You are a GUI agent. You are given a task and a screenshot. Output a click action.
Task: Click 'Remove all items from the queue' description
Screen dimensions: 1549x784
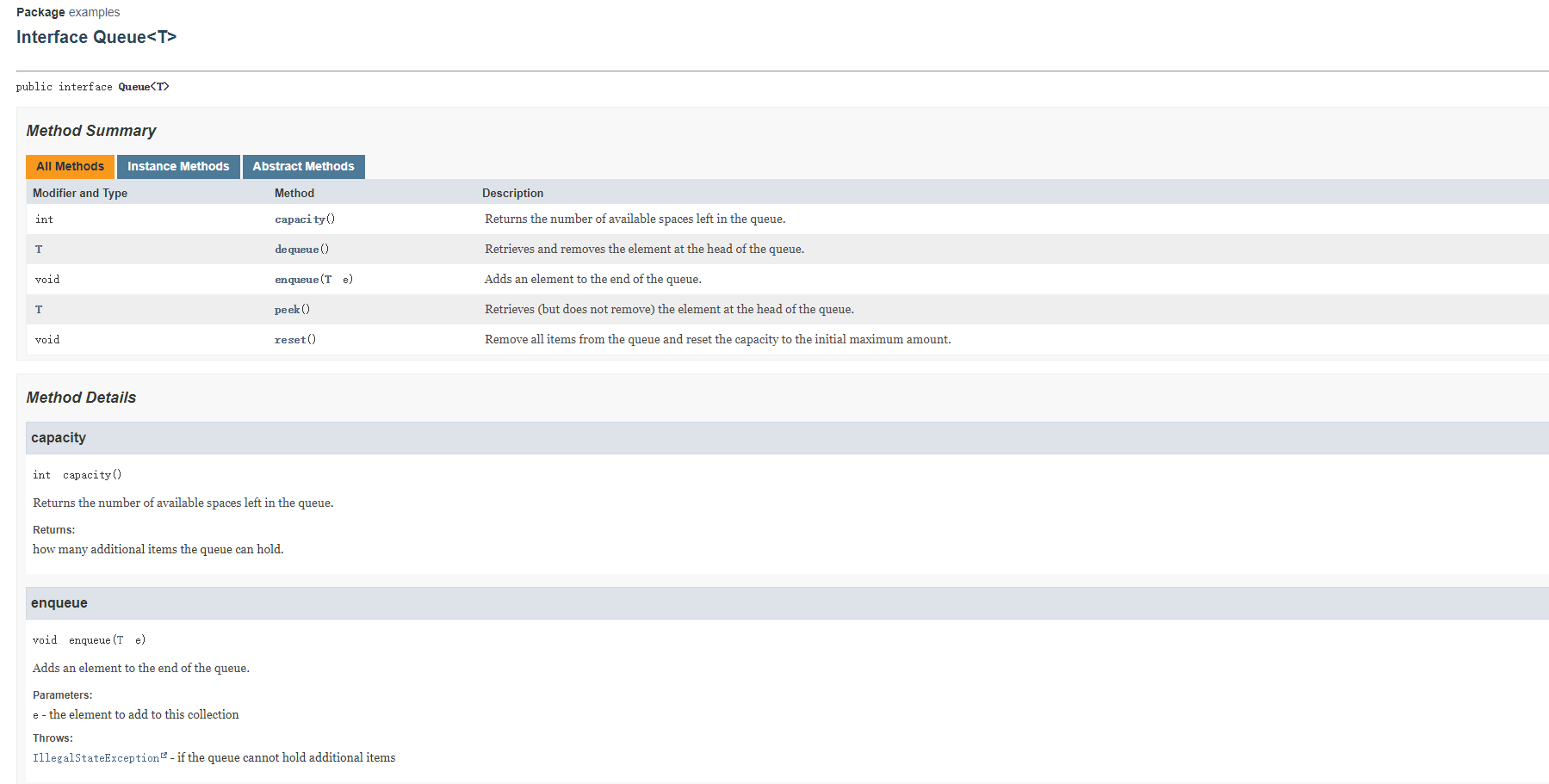tap(718, 340)
